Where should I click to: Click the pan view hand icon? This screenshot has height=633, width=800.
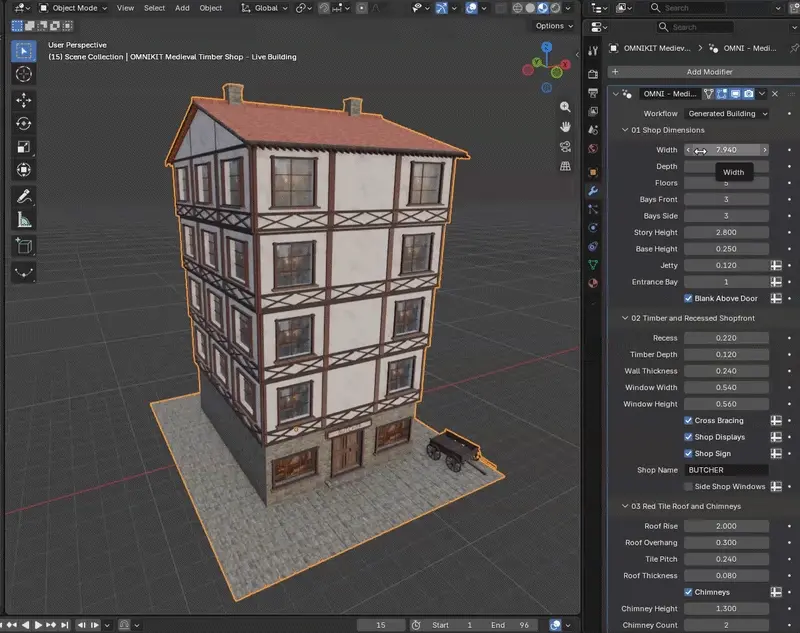(565, 126)
